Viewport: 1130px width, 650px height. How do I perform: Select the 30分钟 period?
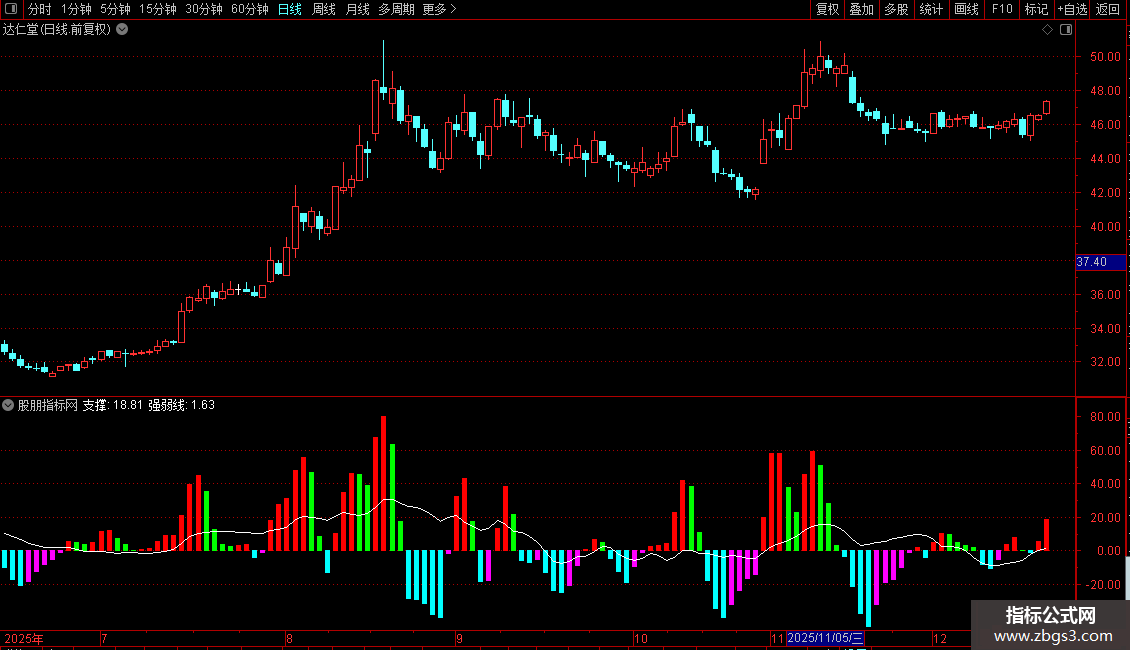(x=204, y=9)
